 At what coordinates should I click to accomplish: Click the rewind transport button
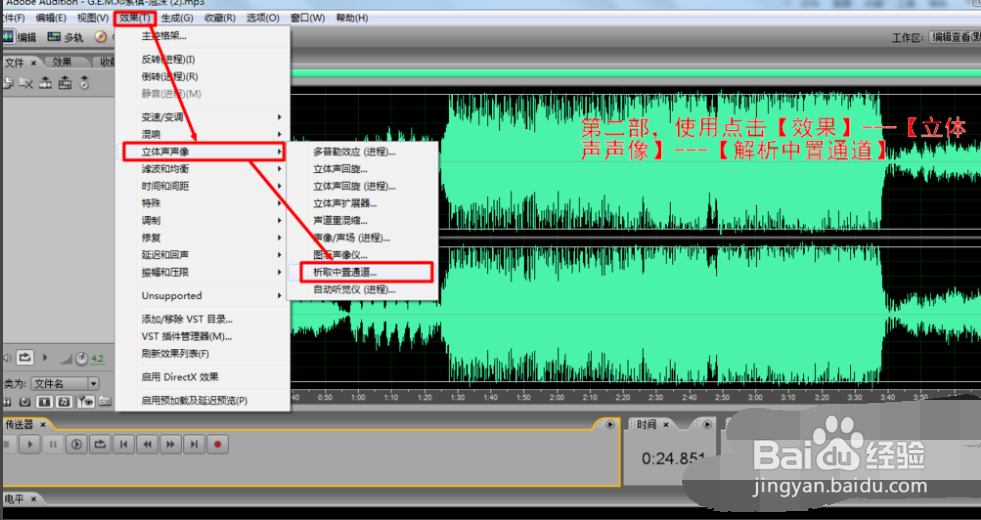click(x=148, y=444)
